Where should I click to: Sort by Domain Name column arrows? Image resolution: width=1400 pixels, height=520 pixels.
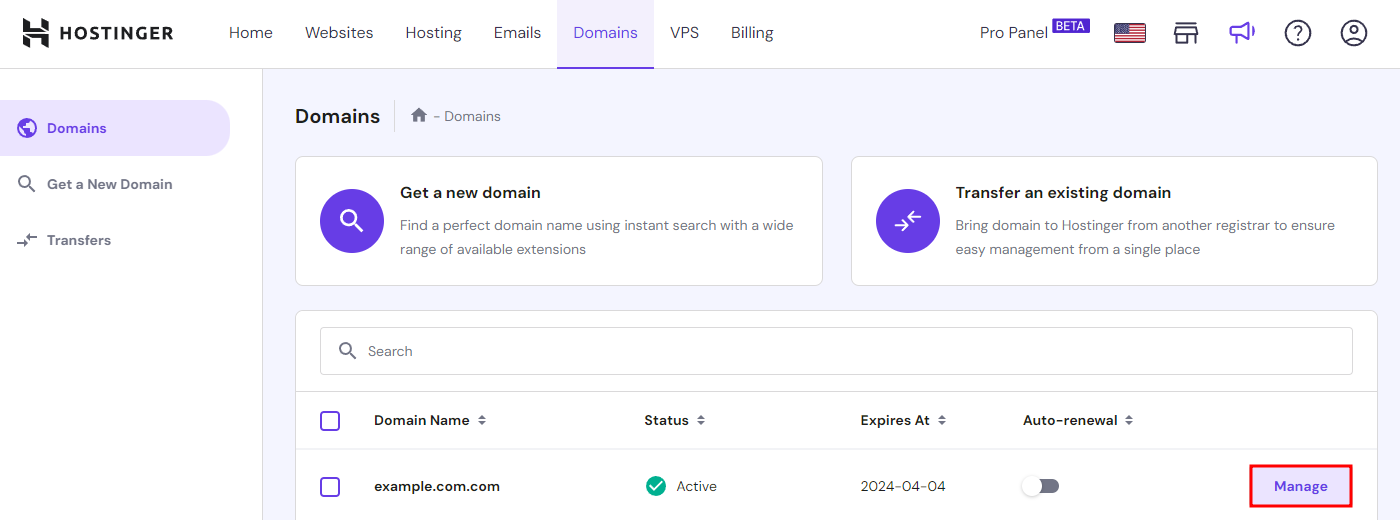coord(482,421)
